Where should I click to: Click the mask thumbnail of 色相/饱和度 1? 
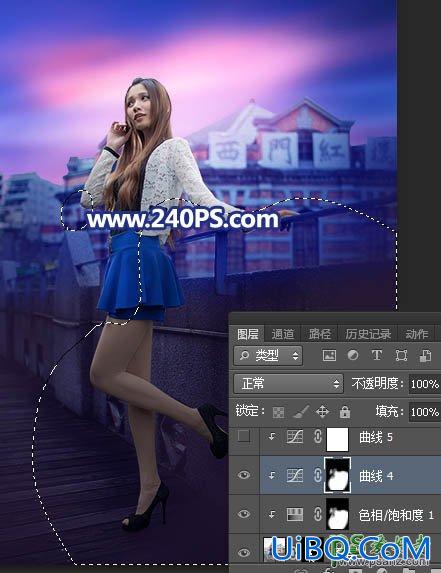[x=337, y=514]
